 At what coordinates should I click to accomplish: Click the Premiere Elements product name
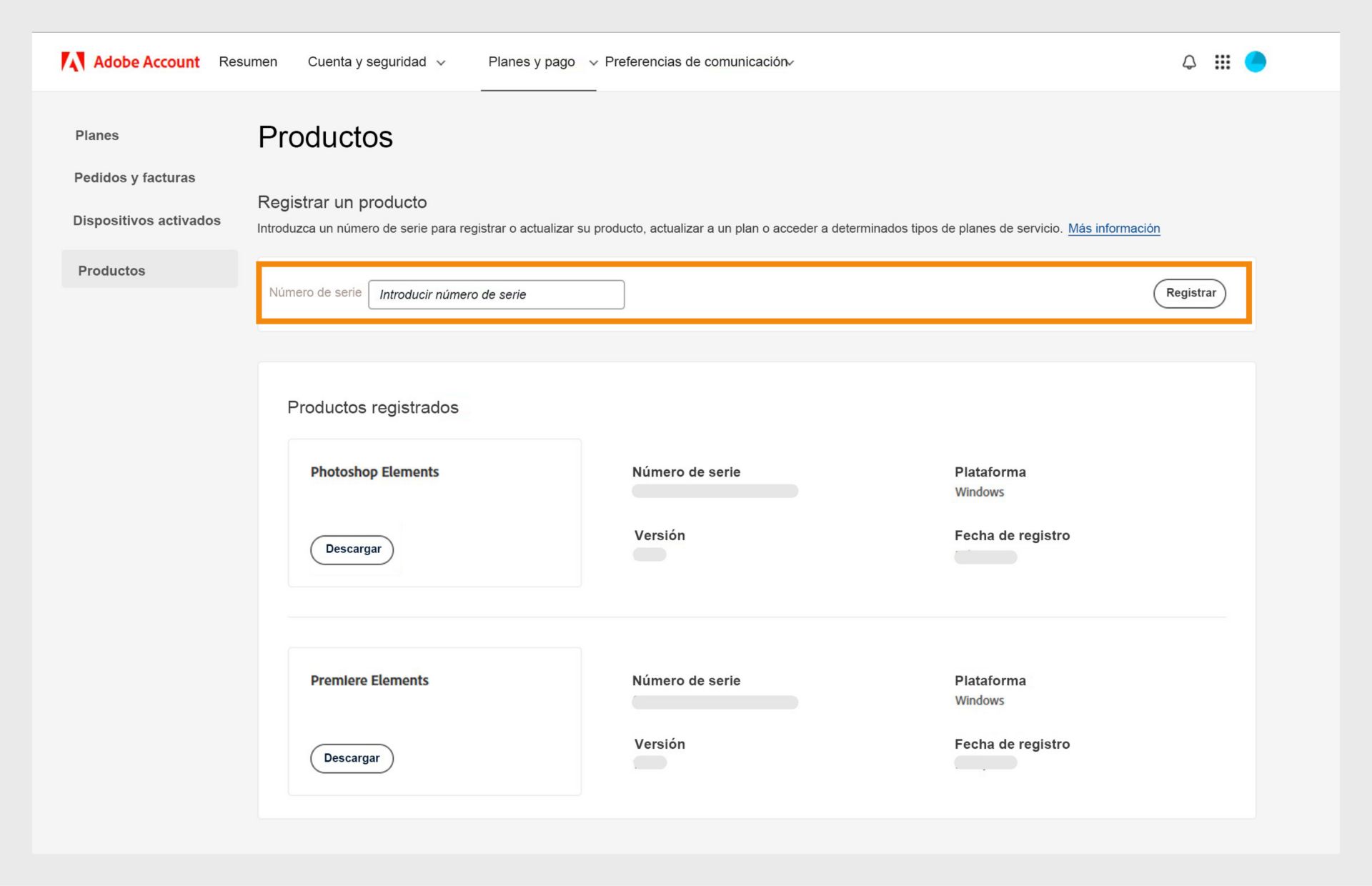coord(369,680)
